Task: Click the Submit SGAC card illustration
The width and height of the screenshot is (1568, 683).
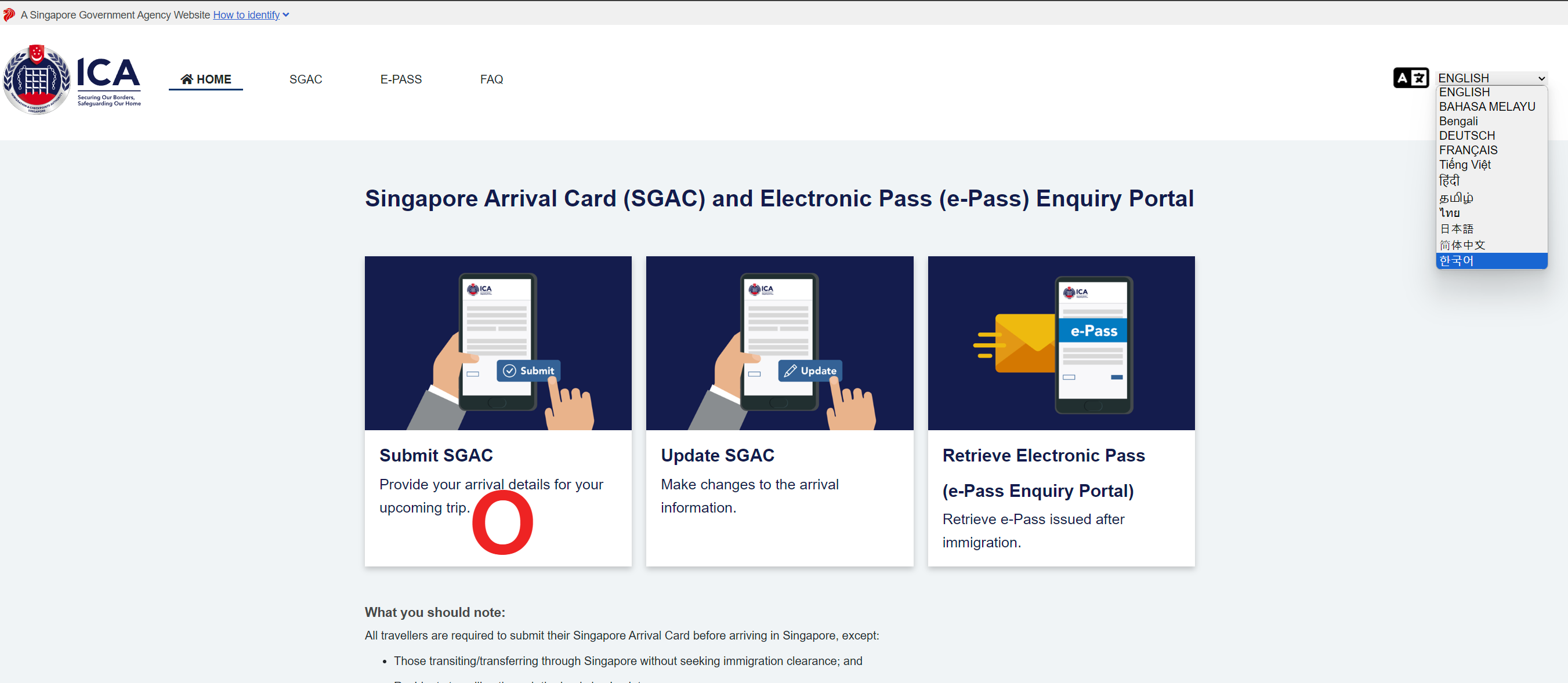Action: 498,343
